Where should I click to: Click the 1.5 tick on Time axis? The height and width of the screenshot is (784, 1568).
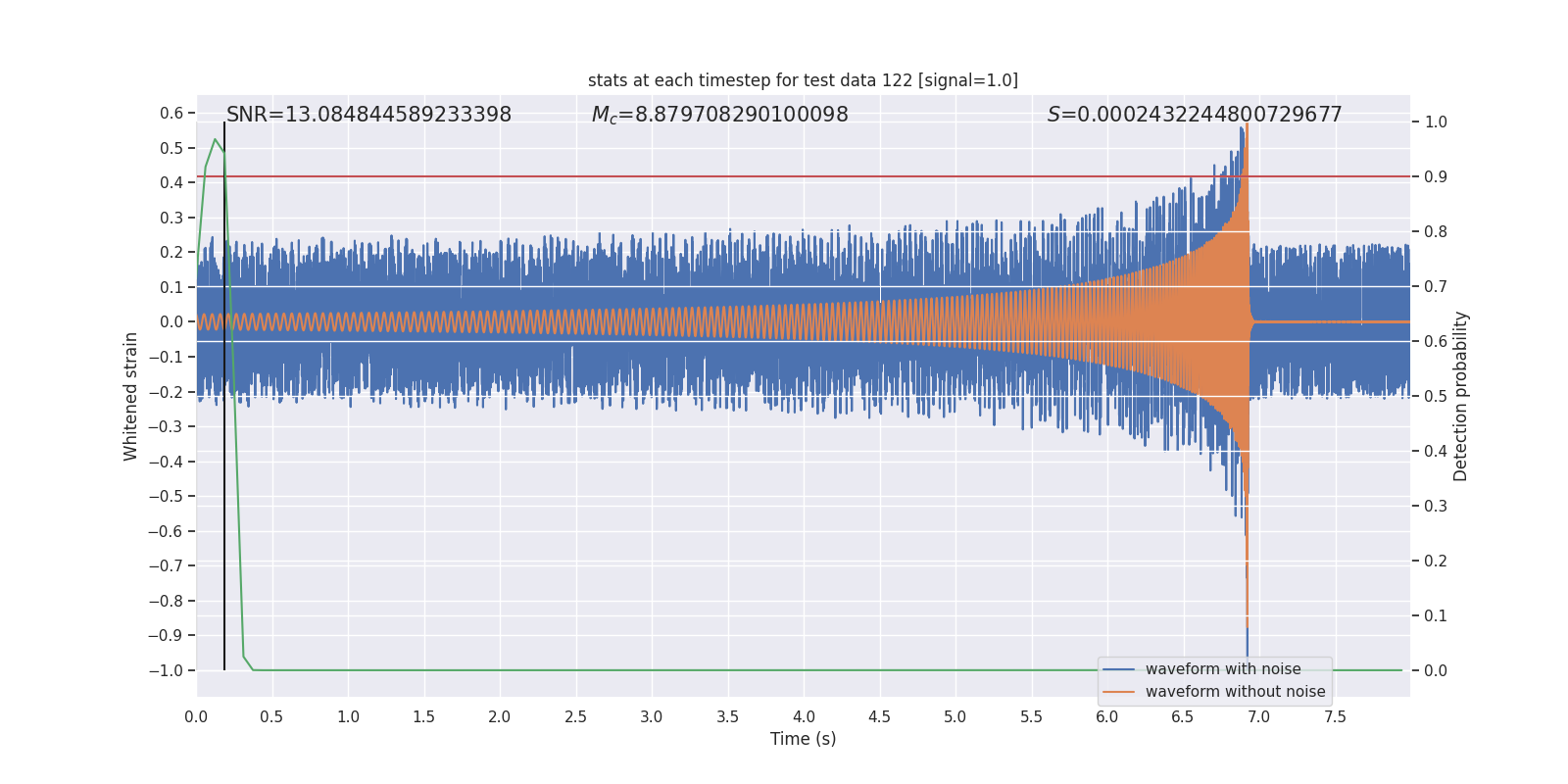point(424,717)
